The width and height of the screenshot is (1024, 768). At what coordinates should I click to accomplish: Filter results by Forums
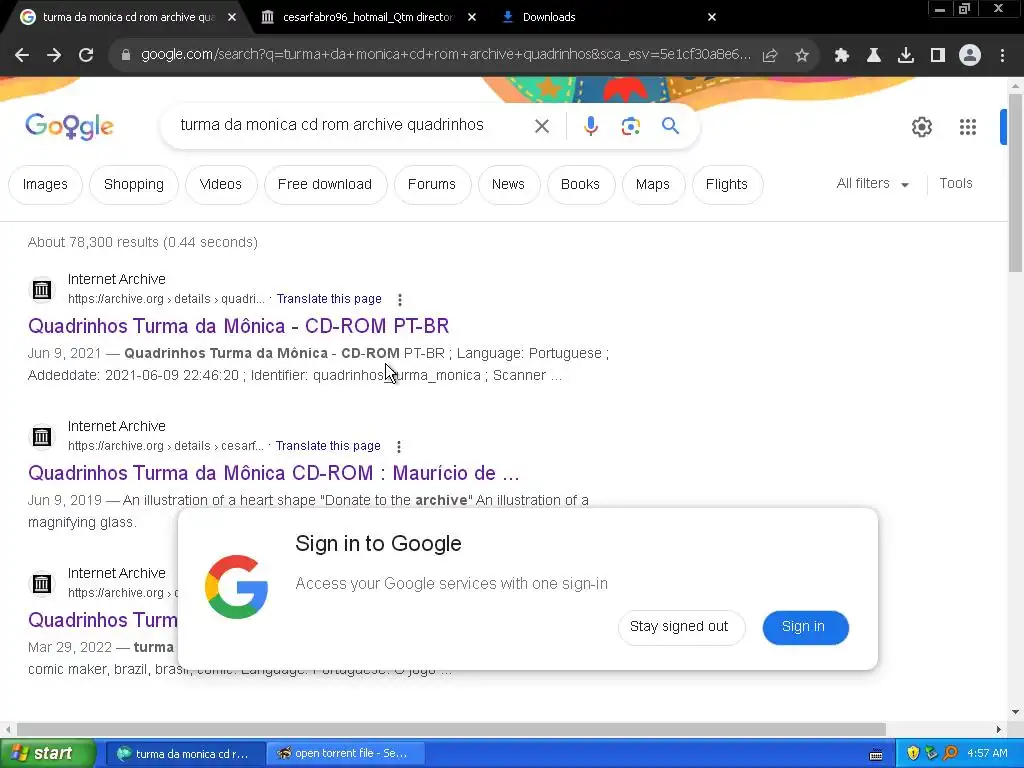pyautogui.click(x=432, y=185)
